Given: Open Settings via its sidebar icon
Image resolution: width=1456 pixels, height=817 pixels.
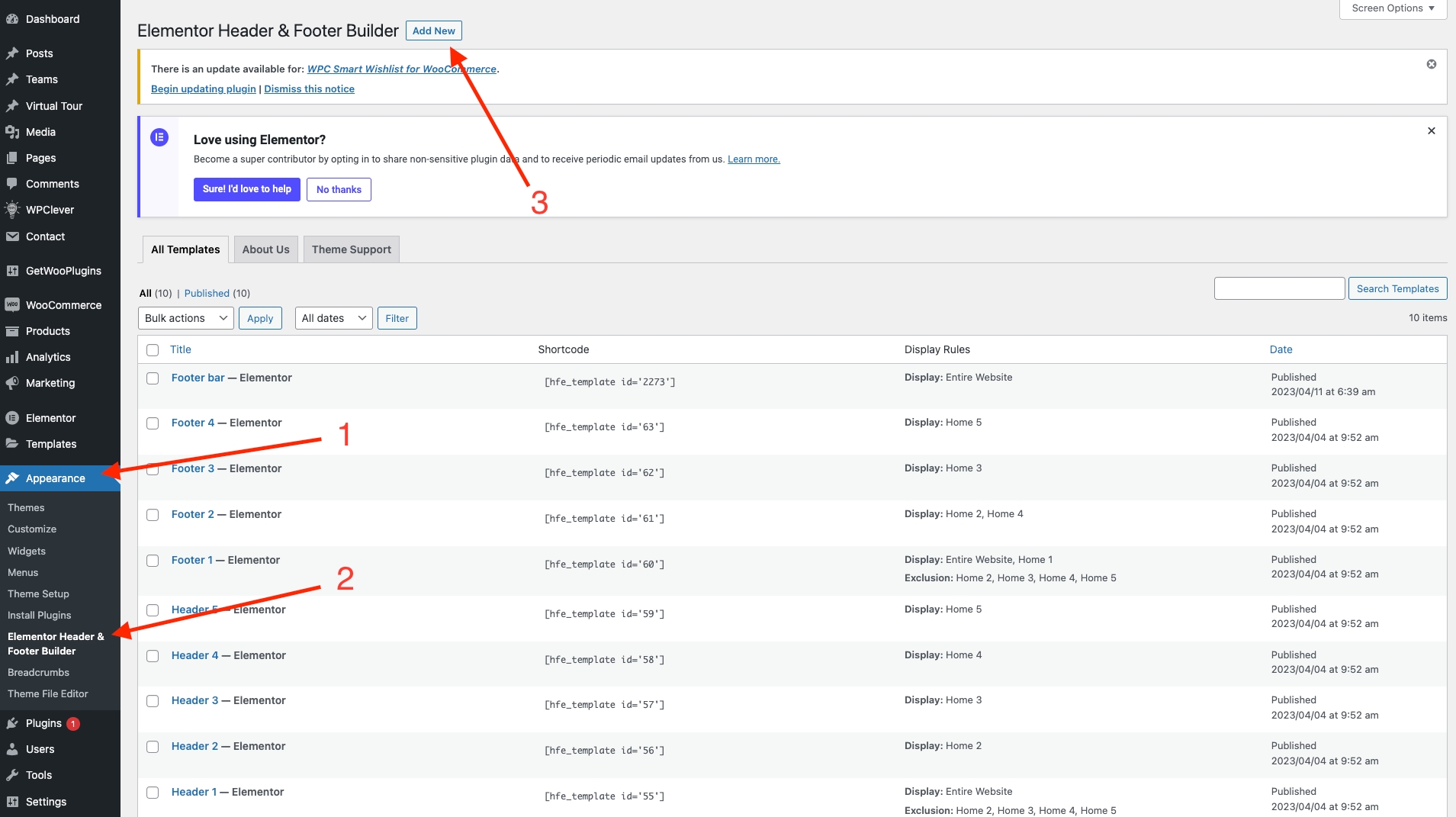Looking at the screenshot, I should point(12,802).
